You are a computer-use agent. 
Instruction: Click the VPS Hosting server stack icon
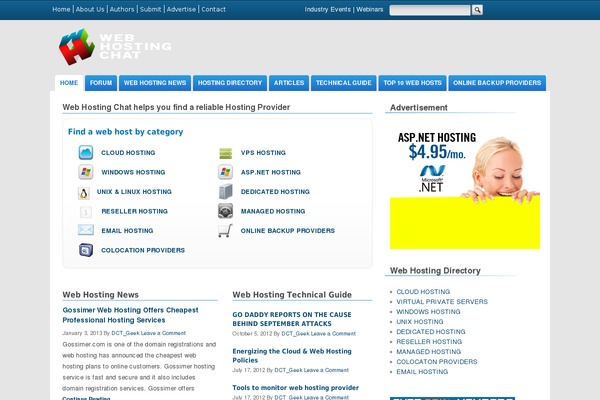pos(225,153)
